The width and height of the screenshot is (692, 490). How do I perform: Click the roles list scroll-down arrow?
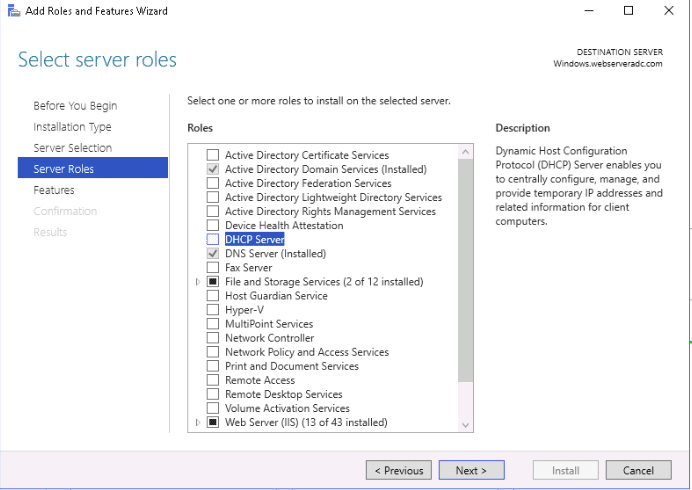[x=465, y=425]
